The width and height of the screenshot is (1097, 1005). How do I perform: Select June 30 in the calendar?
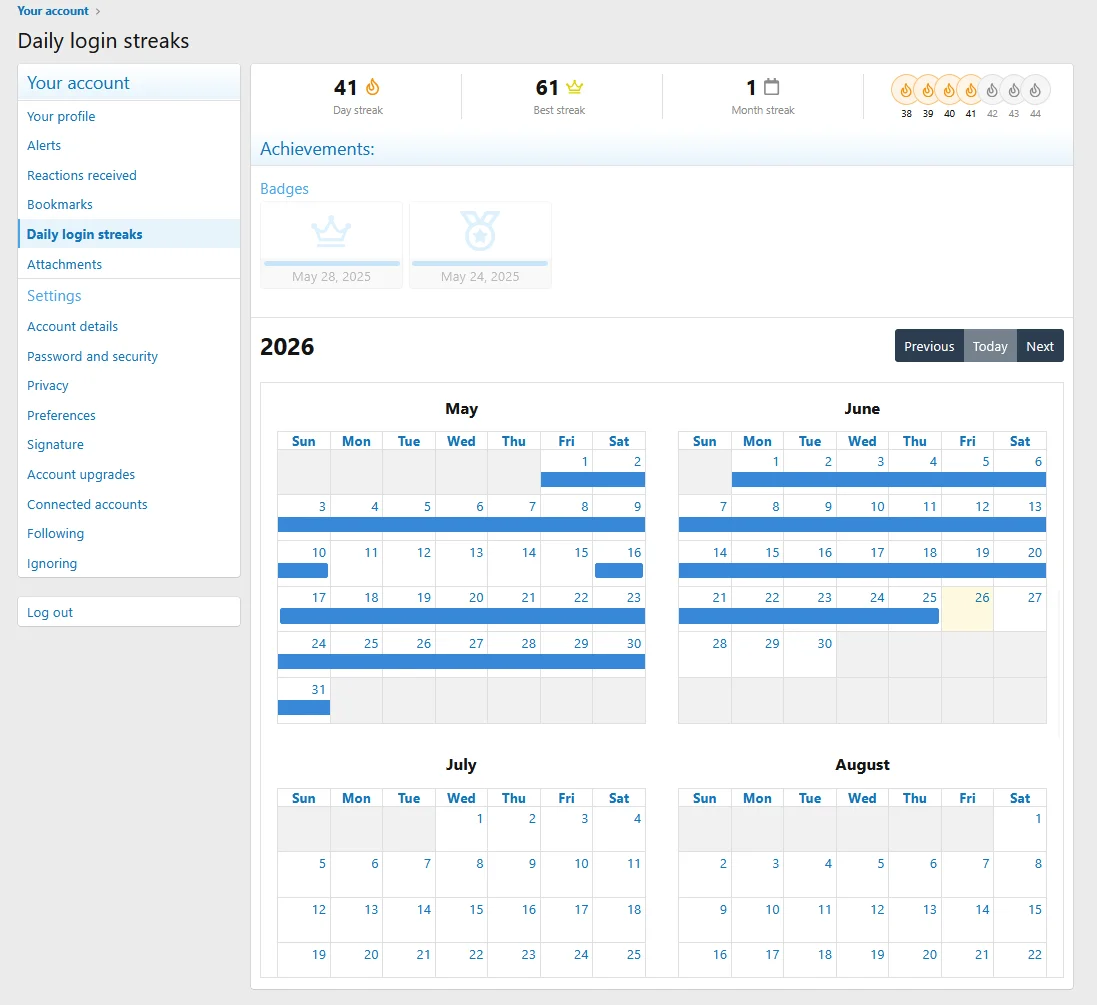(809, 654)
